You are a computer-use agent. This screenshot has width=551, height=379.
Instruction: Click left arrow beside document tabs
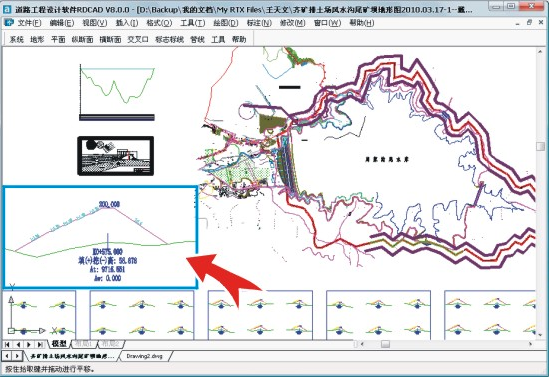click(7, 356)
